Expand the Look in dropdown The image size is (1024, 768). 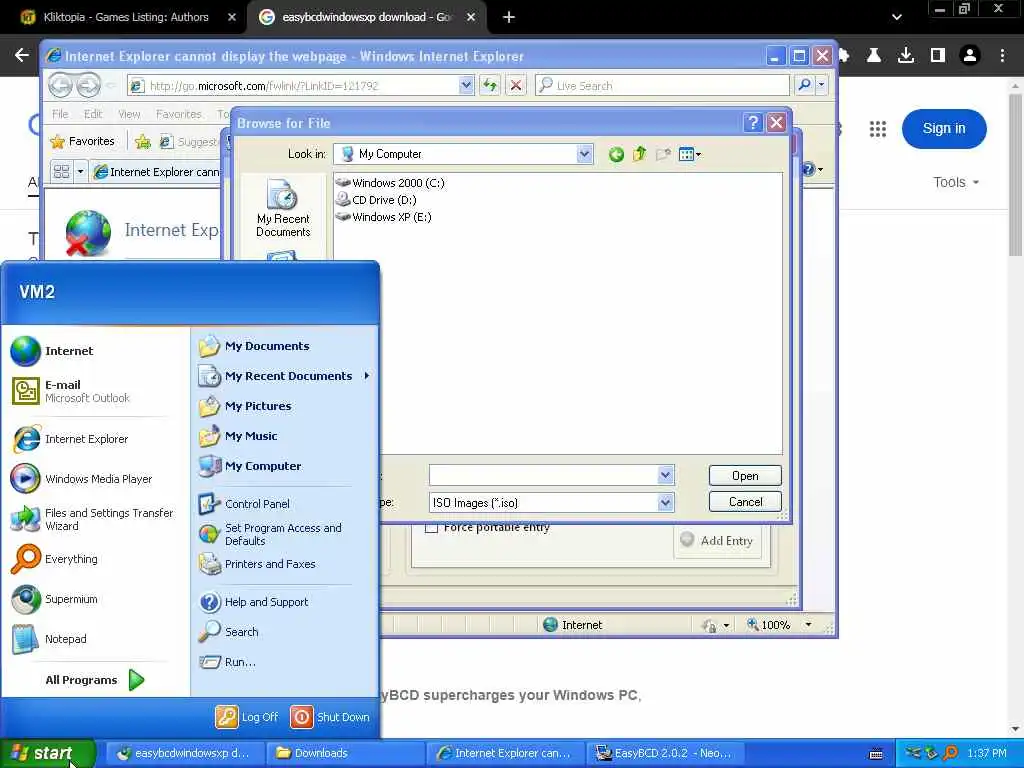pyautogui.click(x=584, y=154)
